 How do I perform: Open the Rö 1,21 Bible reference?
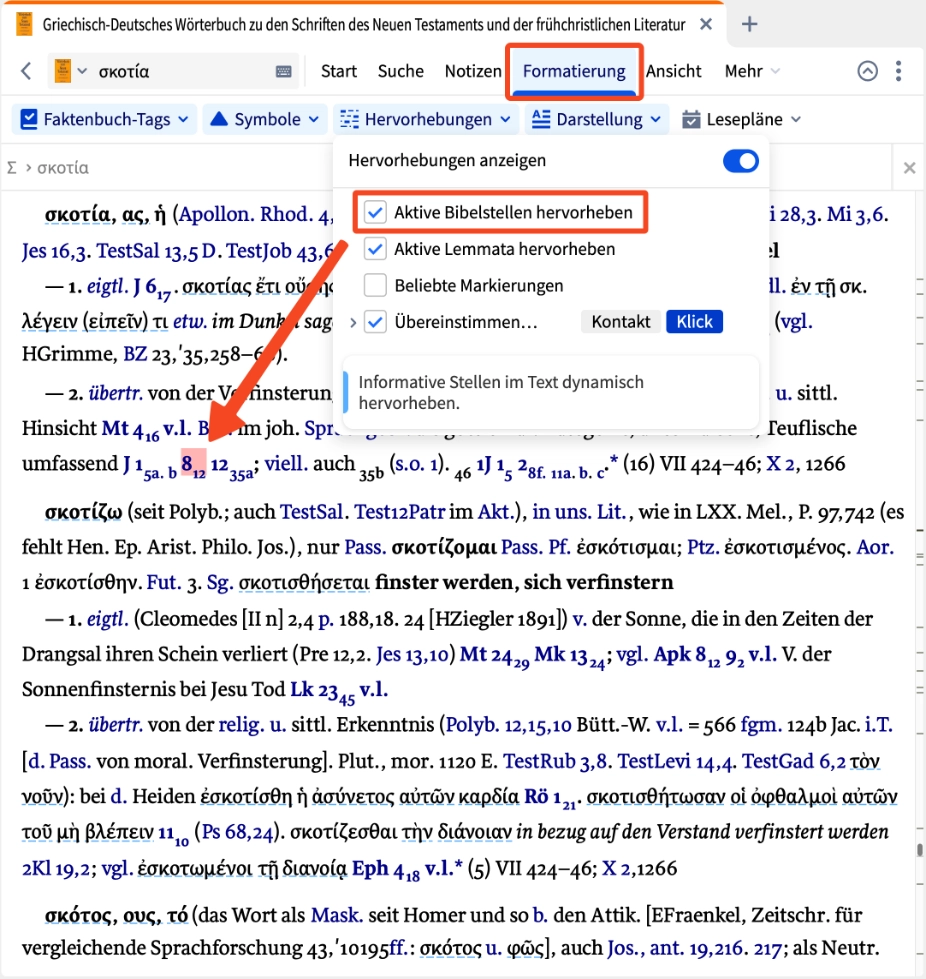(549, 798)
